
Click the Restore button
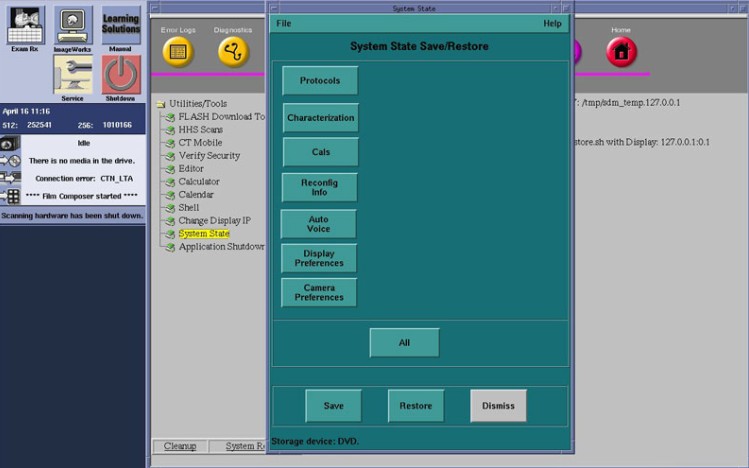416,406
